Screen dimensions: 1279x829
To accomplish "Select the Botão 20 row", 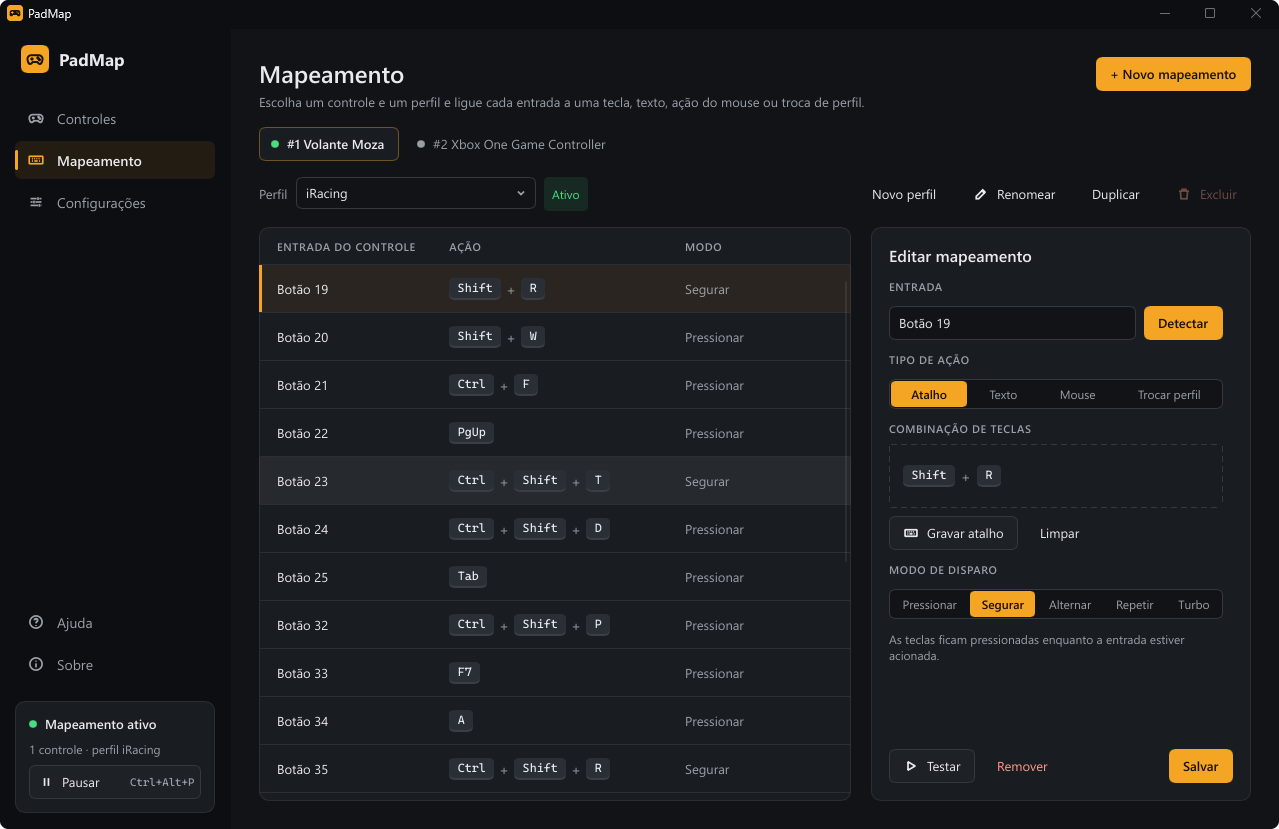I will 555,337.
